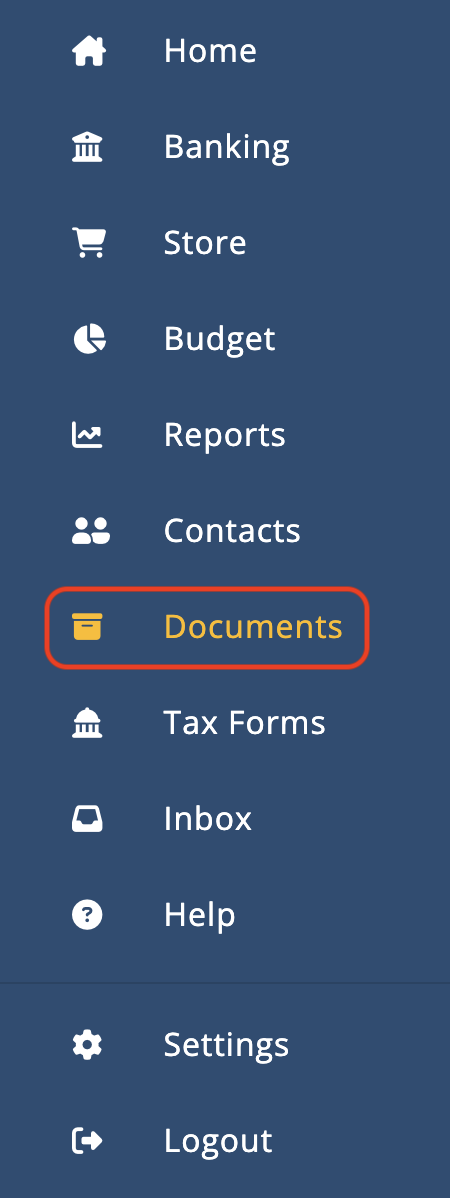The width and height of the screenshot is (450, 1198).
Task: Go to the Home menu item
Action: pos(210,51)
